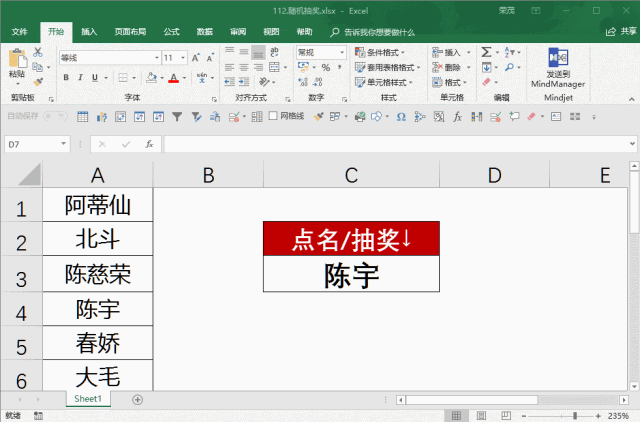
Task: Click the 条件格式 conditional formatting button
Action: 380,52
